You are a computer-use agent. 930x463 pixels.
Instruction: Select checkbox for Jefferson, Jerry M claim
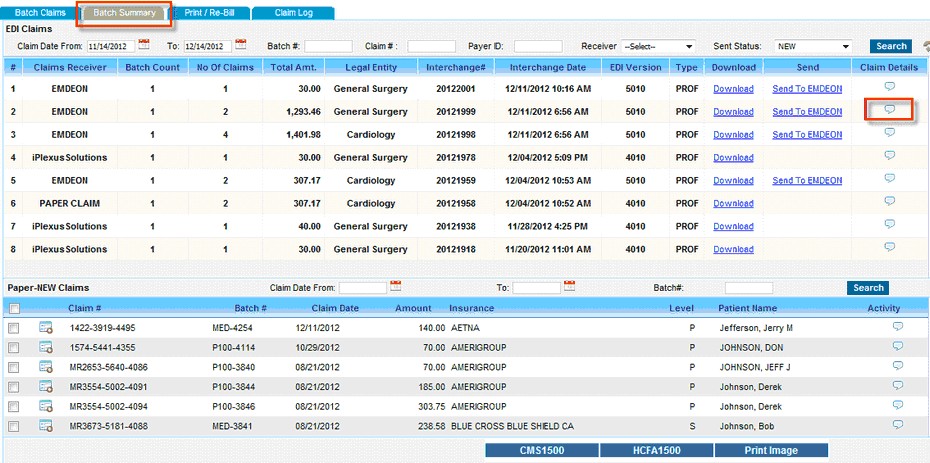tap(14, 327)
